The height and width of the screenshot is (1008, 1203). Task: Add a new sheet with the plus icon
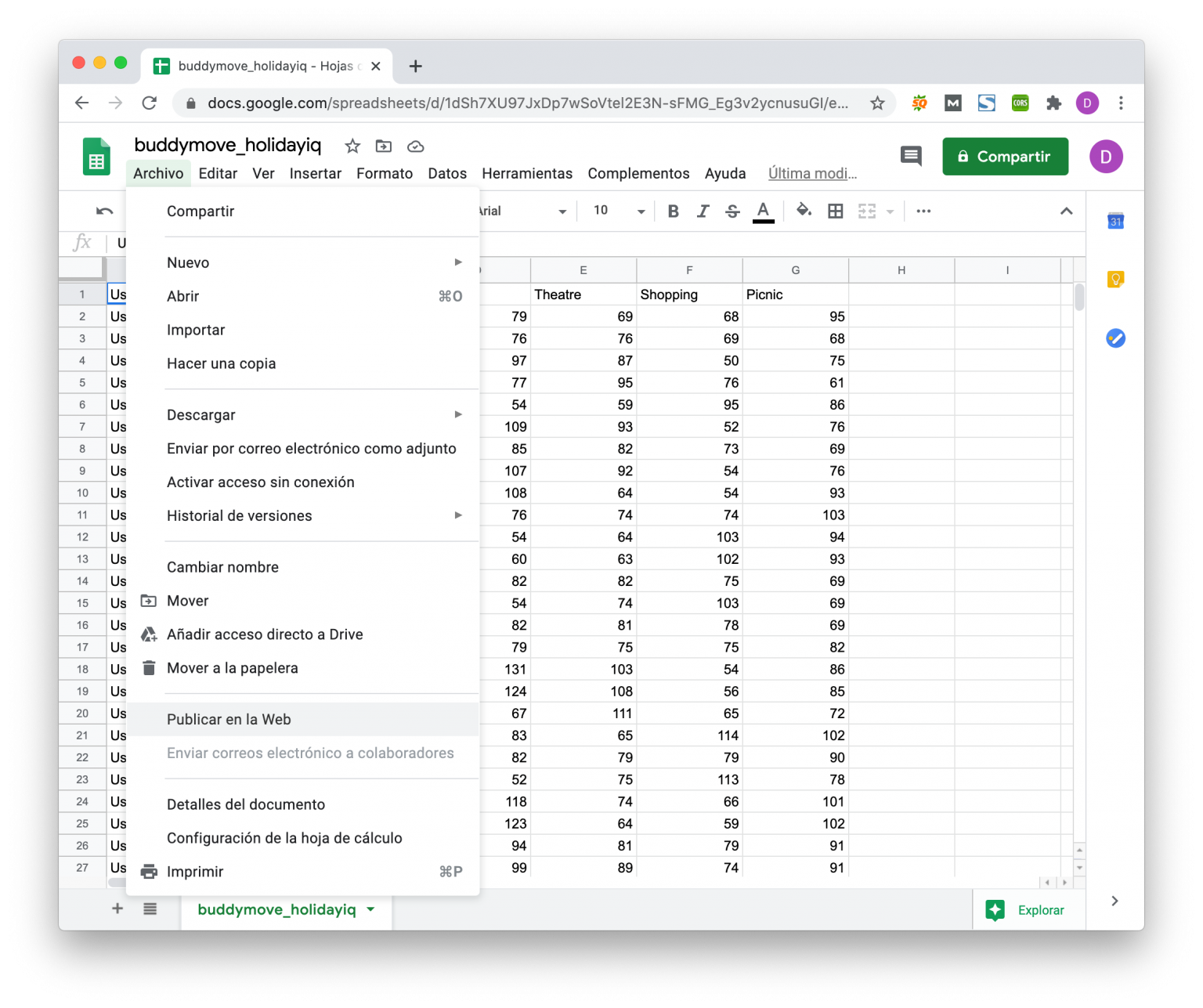(116, 909)
